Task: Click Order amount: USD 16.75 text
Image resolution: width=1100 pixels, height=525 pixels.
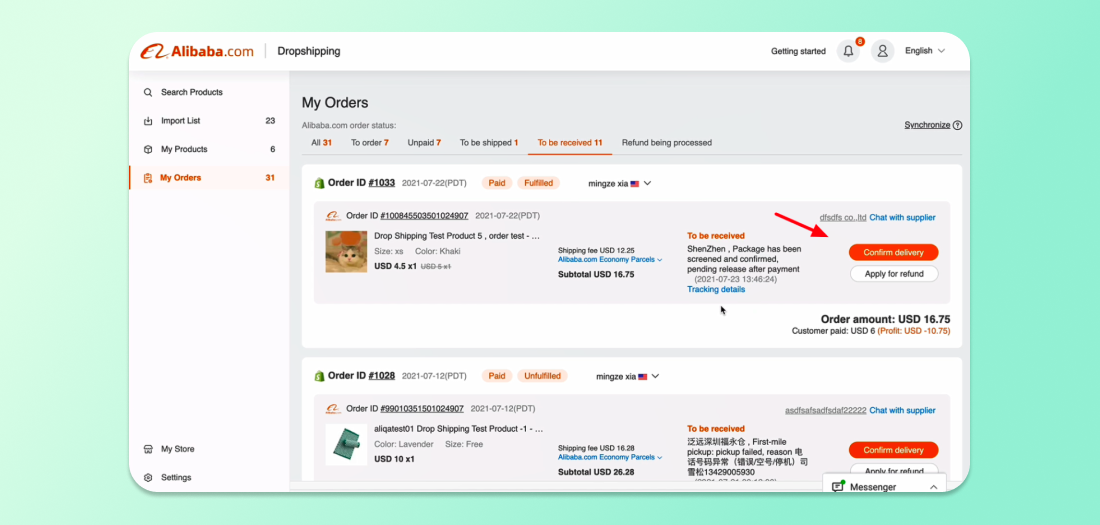Action: pyautogui.click(x=885, y=319)
